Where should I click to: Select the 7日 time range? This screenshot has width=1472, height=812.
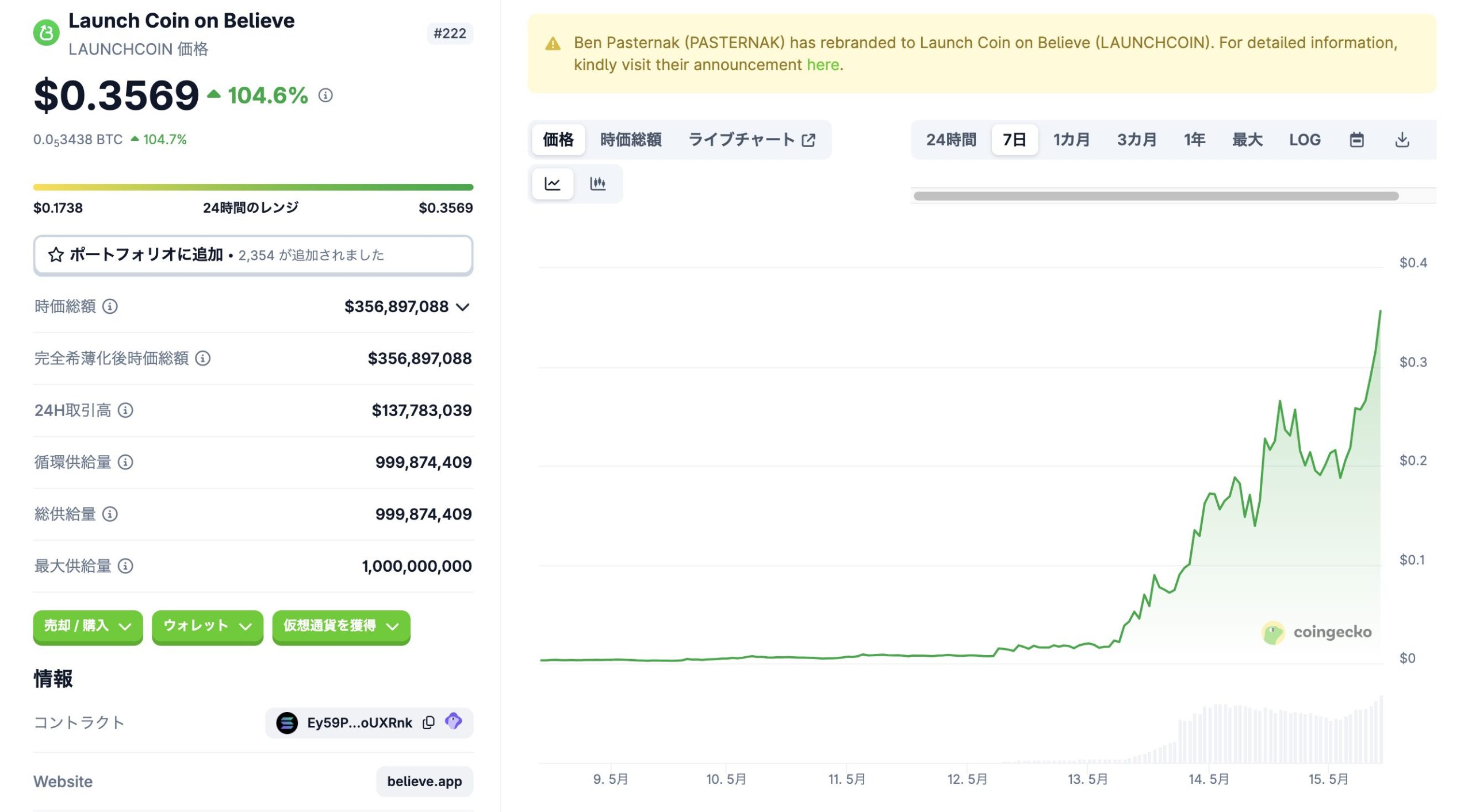(x=1014, y=140)
